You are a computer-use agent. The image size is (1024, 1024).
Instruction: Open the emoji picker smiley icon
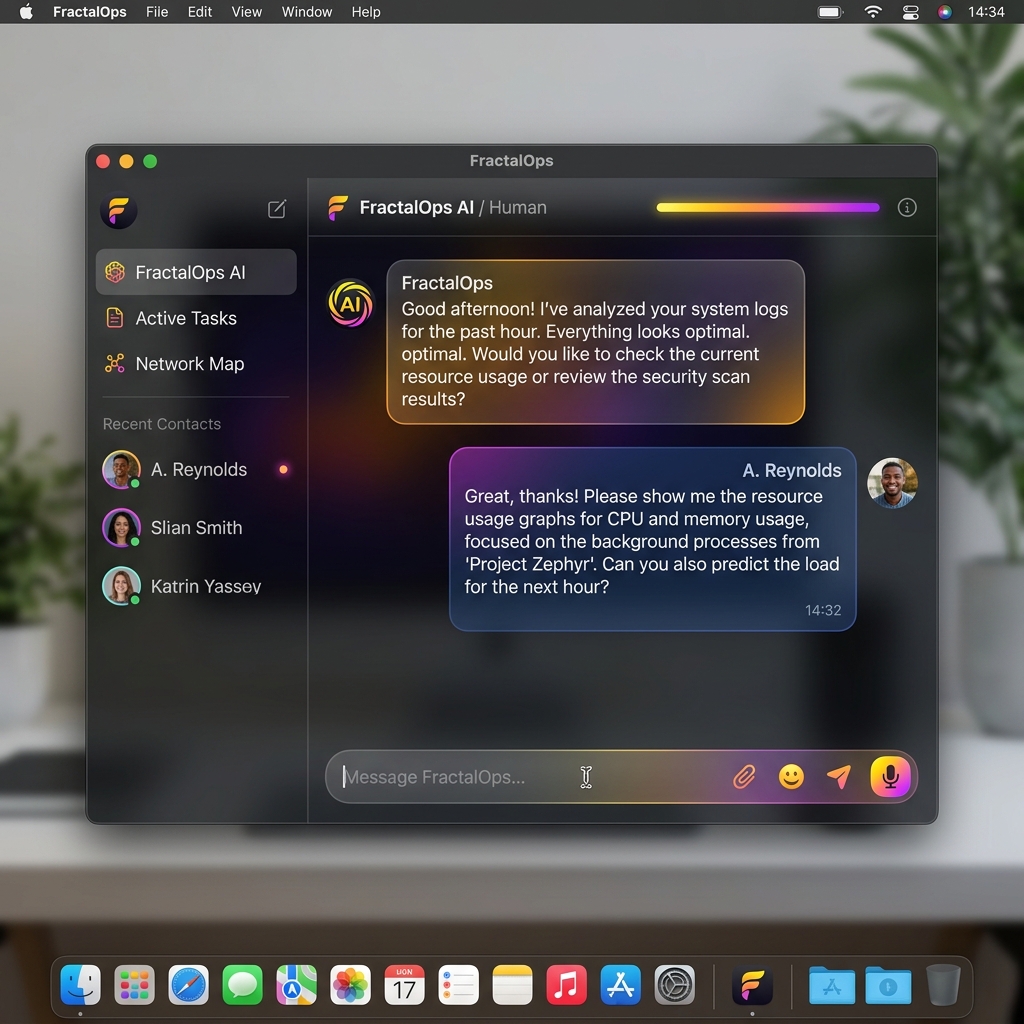[791, 776]
